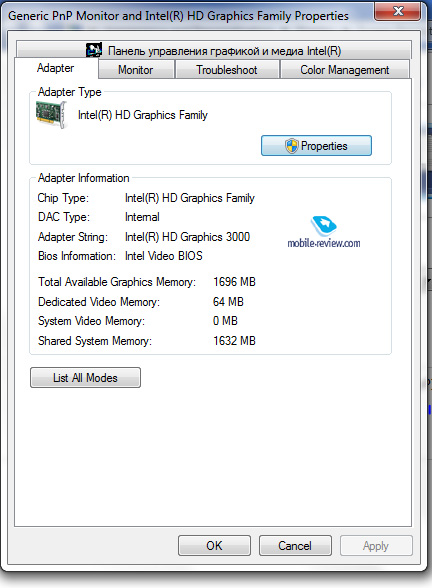The height and width of the screenshot is (588, 432).
Task: Select the Color Management tab
Action: (344, 70)
